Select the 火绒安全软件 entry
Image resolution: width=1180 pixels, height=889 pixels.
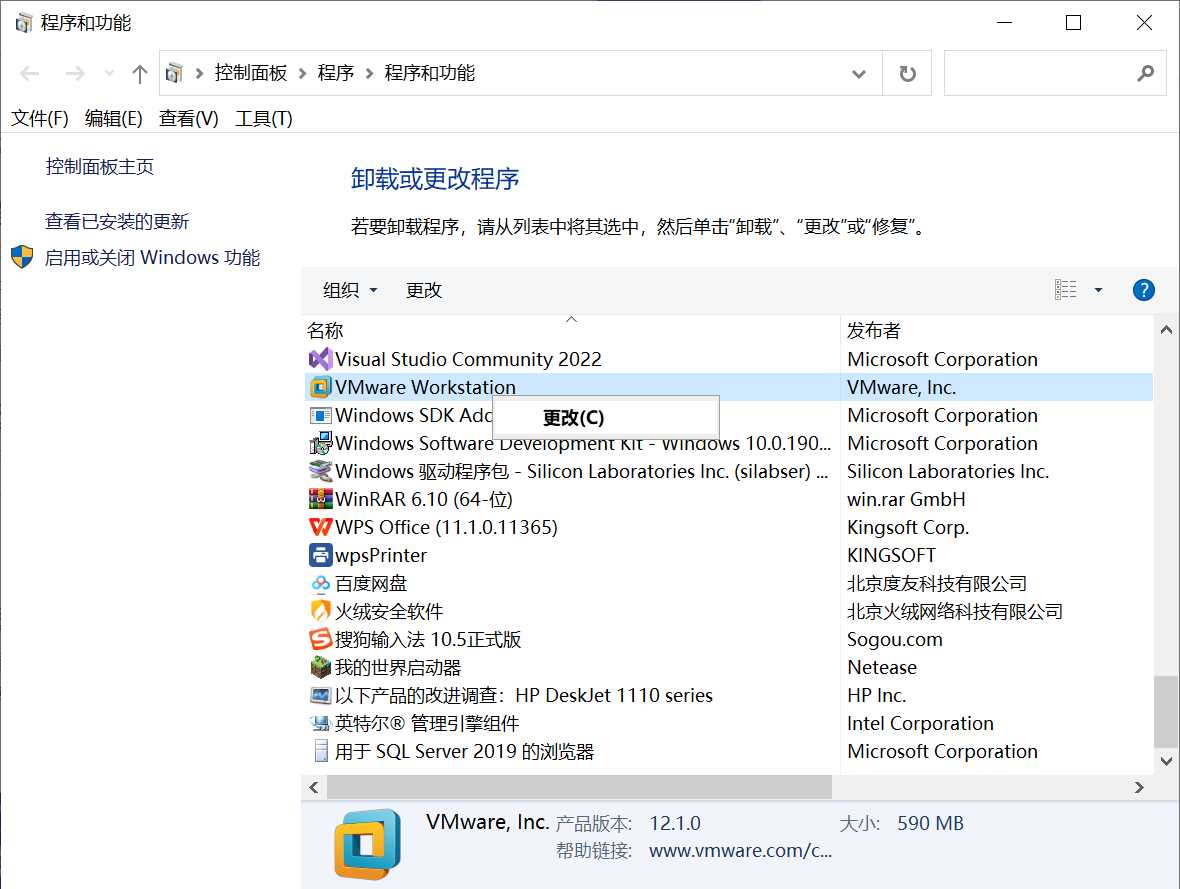coord(388,611)
